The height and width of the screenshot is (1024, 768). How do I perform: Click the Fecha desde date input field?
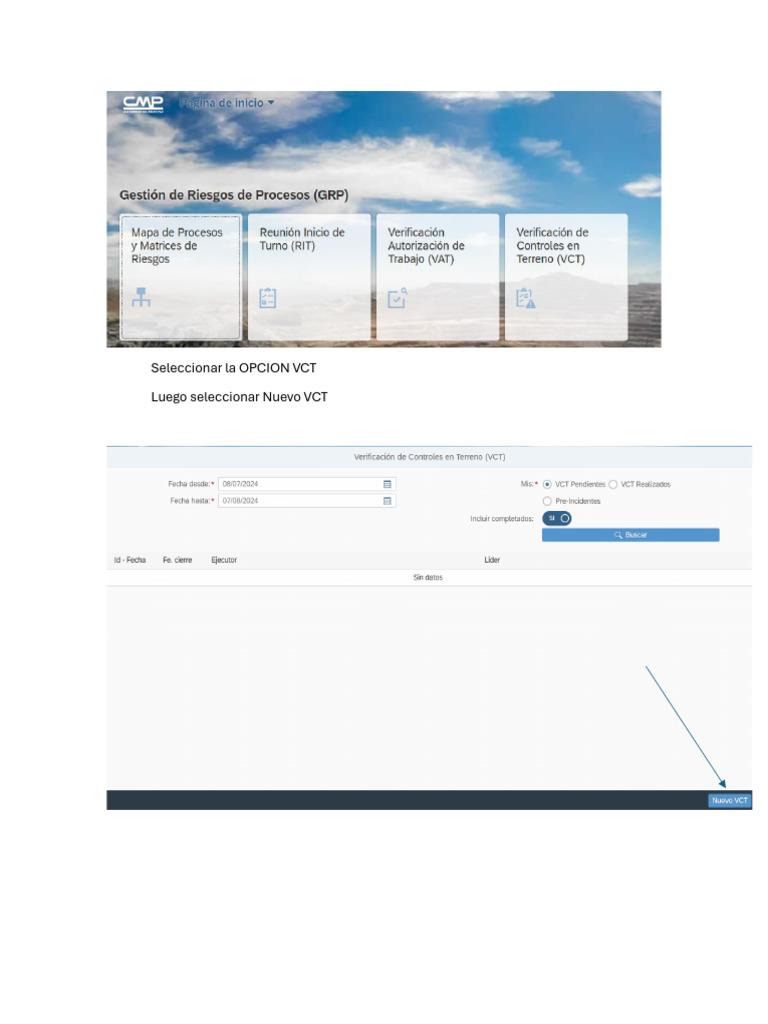point(307,484)
